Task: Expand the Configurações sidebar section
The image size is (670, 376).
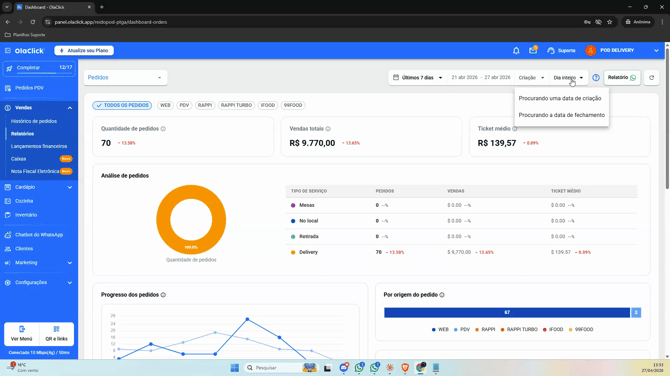Action: click(70, 283)
